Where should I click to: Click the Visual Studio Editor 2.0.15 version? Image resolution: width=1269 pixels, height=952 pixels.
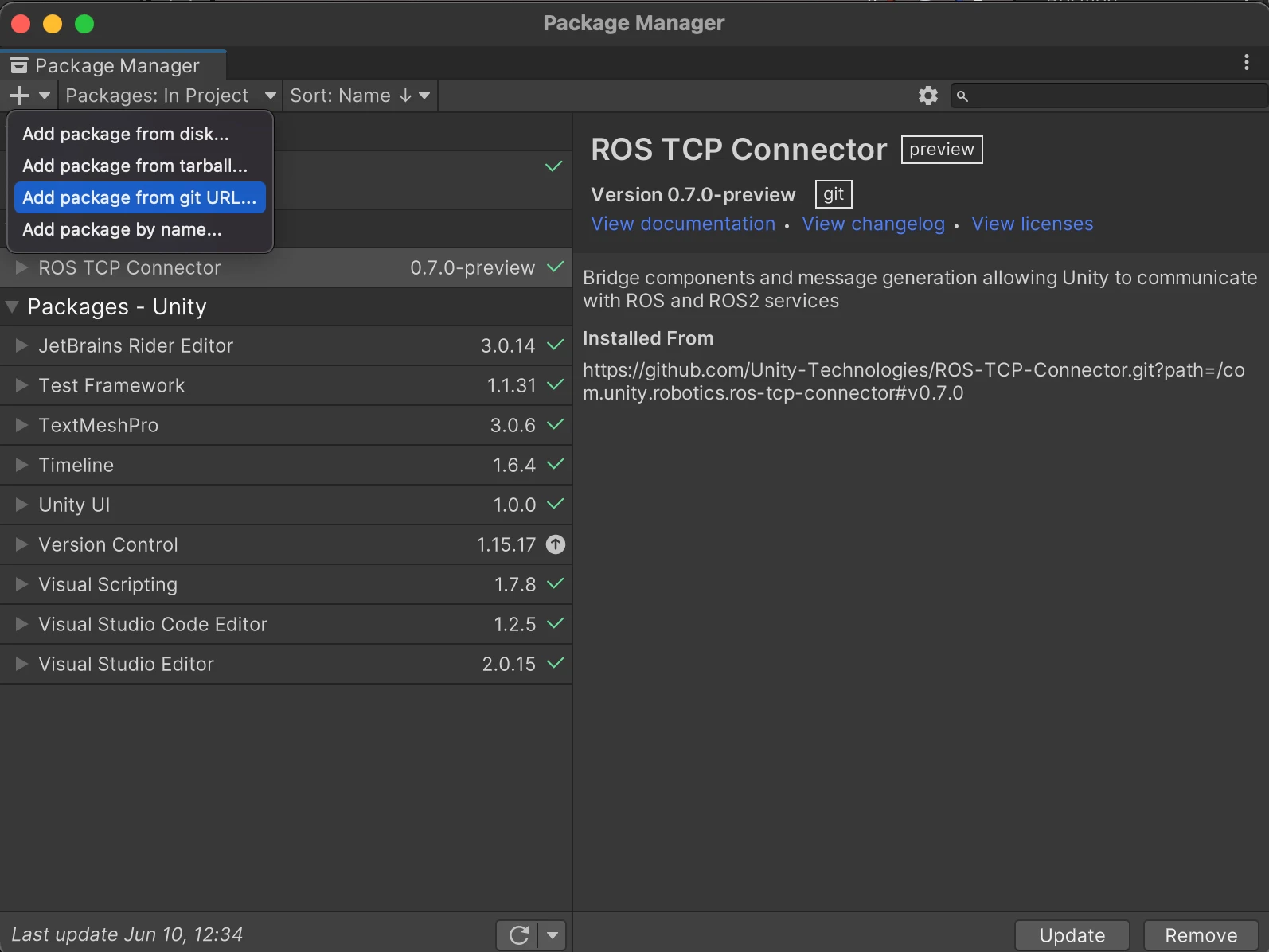pyautogui.click(x=509, y=664)
